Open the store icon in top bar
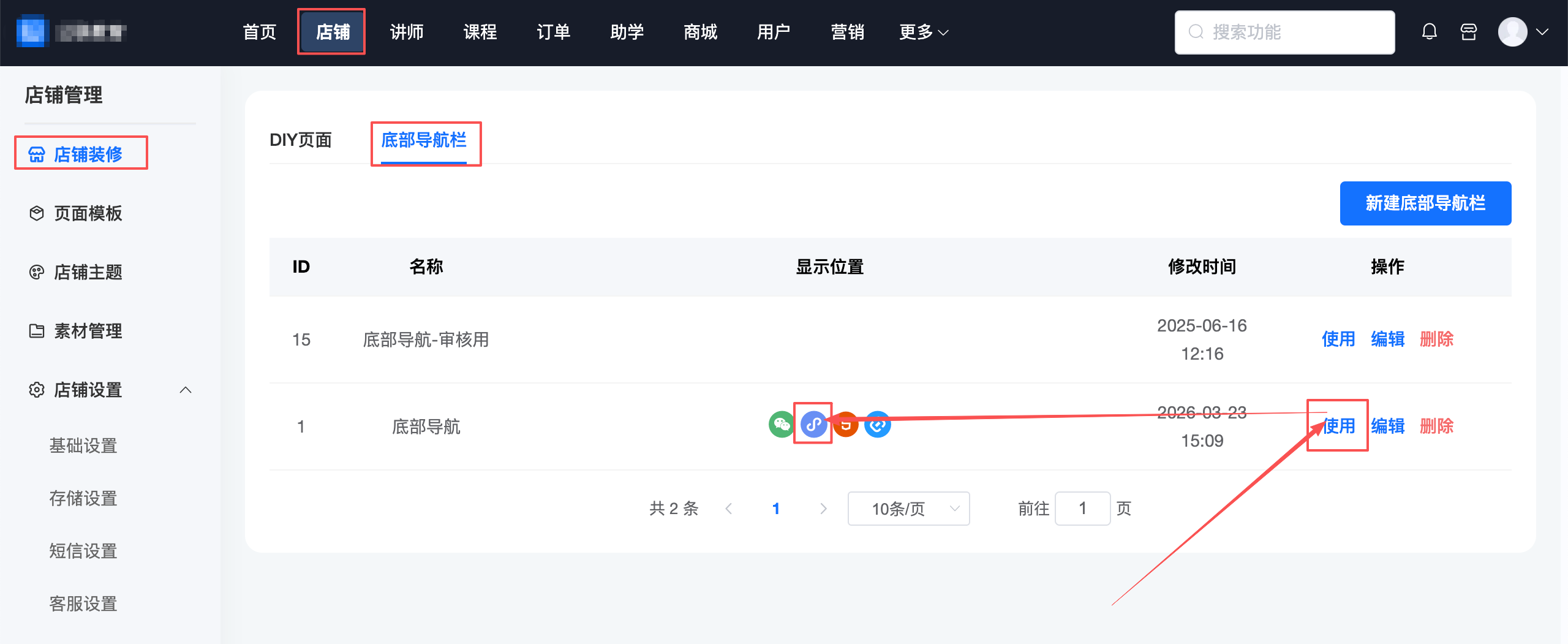Image resolution: width=1568 pixels, height=644 pixels. click(x=1469, y=32)
